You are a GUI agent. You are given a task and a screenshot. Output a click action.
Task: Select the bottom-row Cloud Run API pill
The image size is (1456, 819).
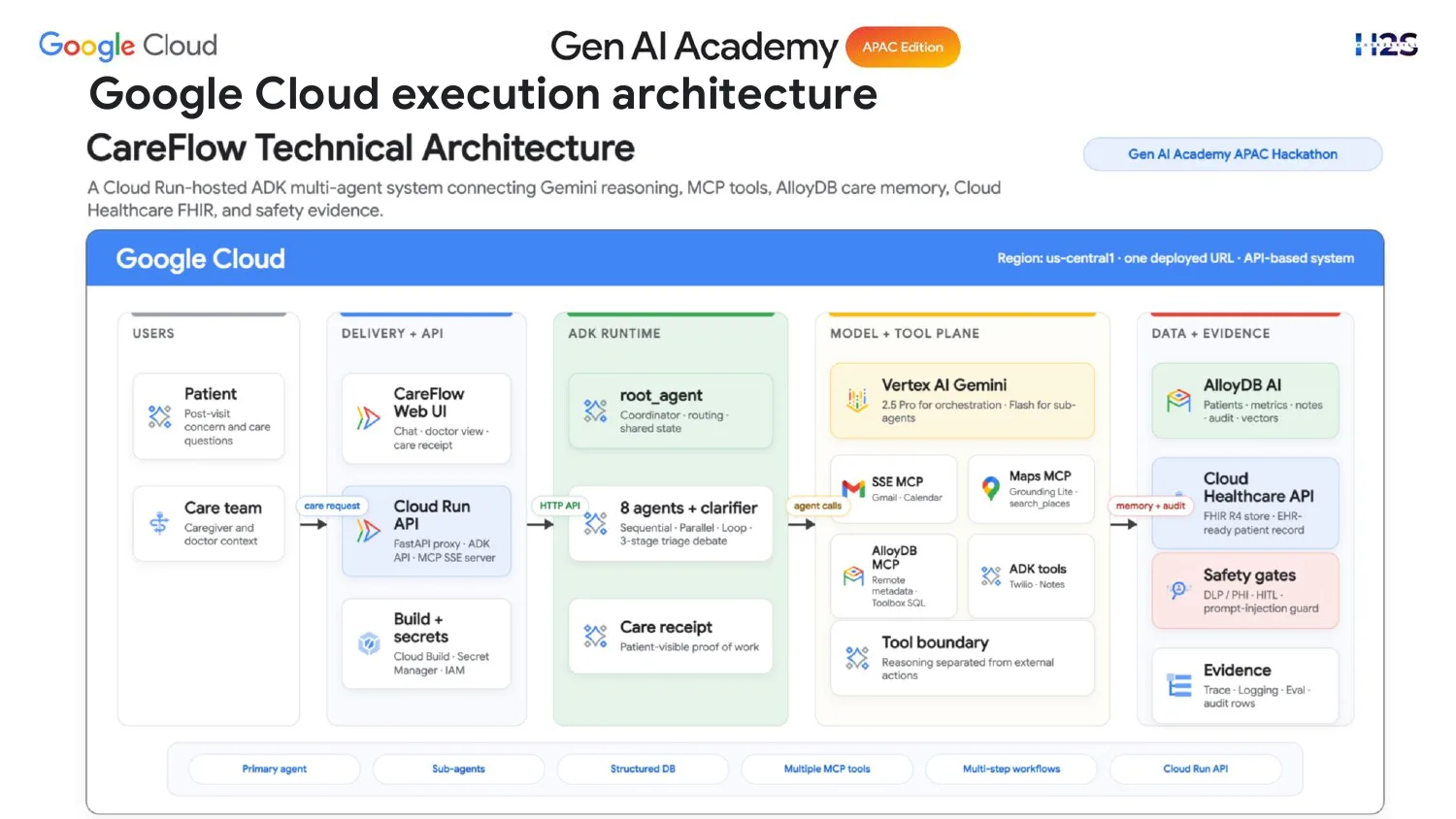click(1196, 769)
